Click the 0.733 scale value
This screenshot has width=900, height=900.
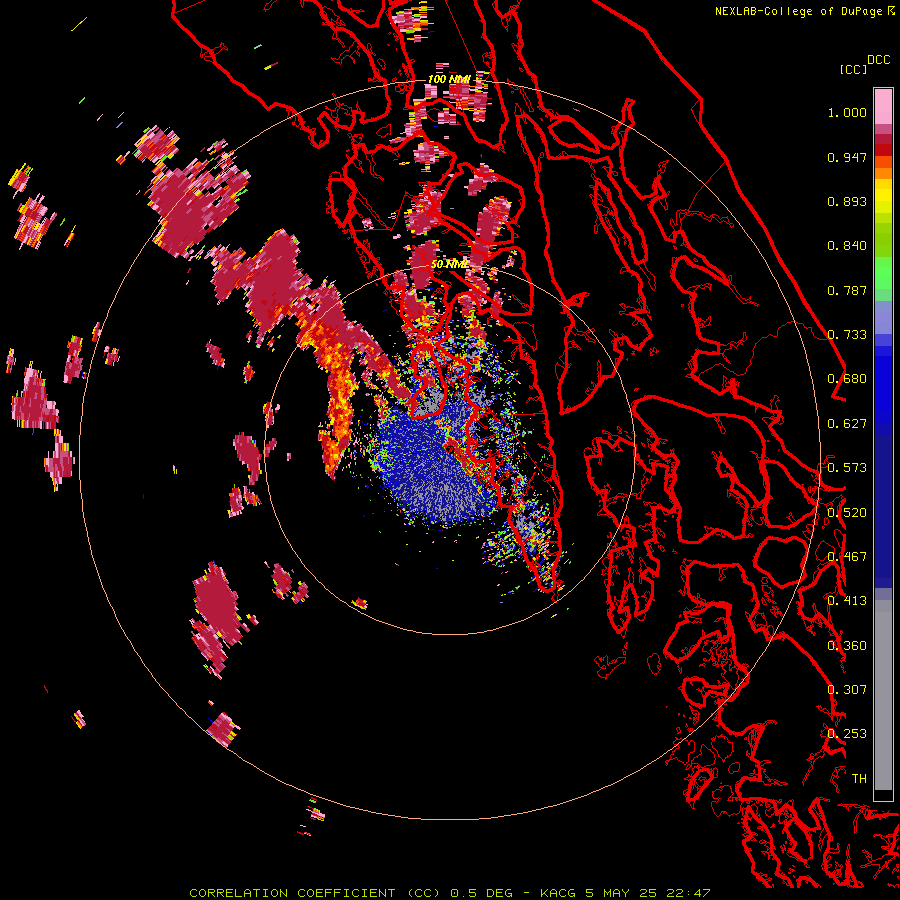tap(847, 335)
